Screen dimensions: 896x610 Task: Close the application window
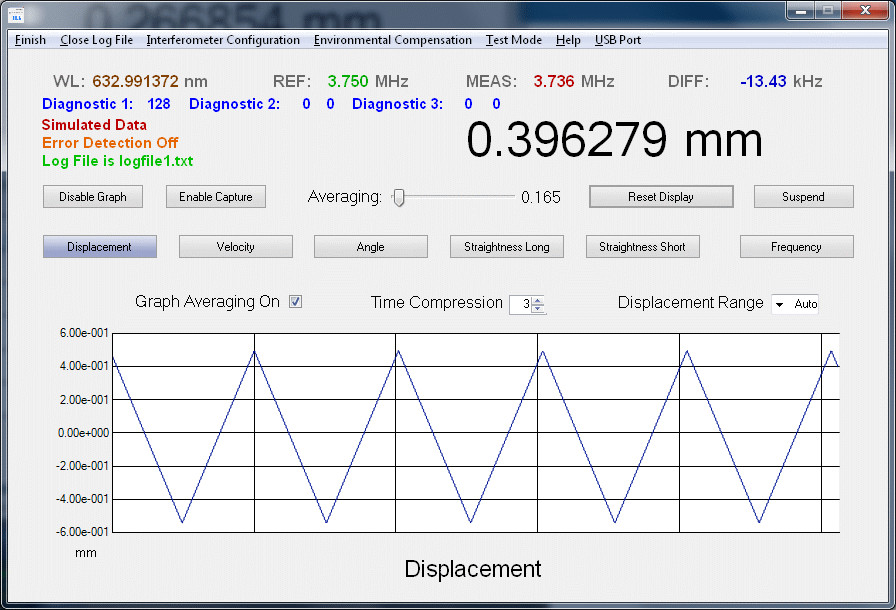coord(865,10)
